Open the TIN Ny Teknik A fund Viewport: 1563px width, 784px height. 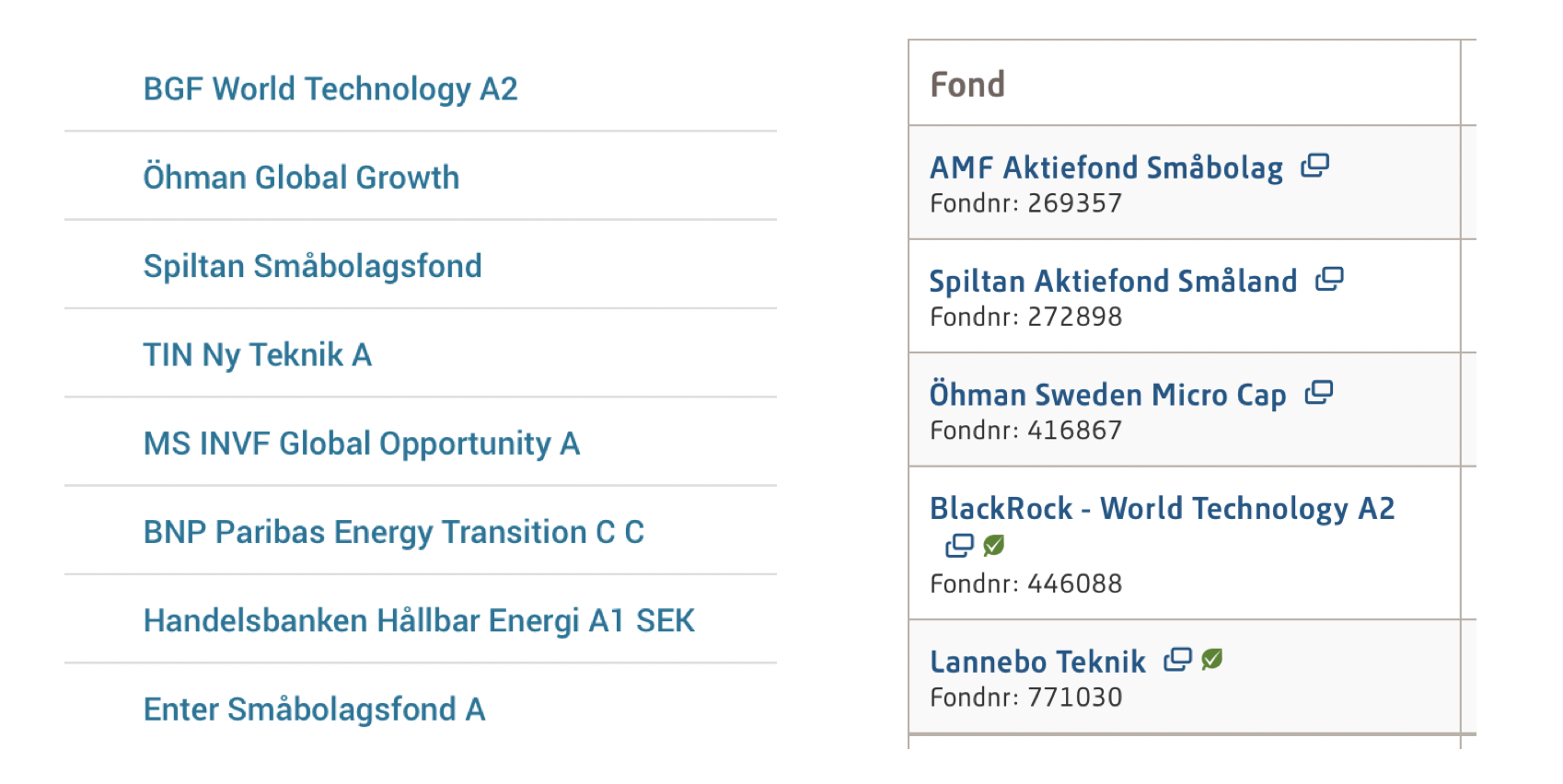pyautogui.click(x=258, y=355)
